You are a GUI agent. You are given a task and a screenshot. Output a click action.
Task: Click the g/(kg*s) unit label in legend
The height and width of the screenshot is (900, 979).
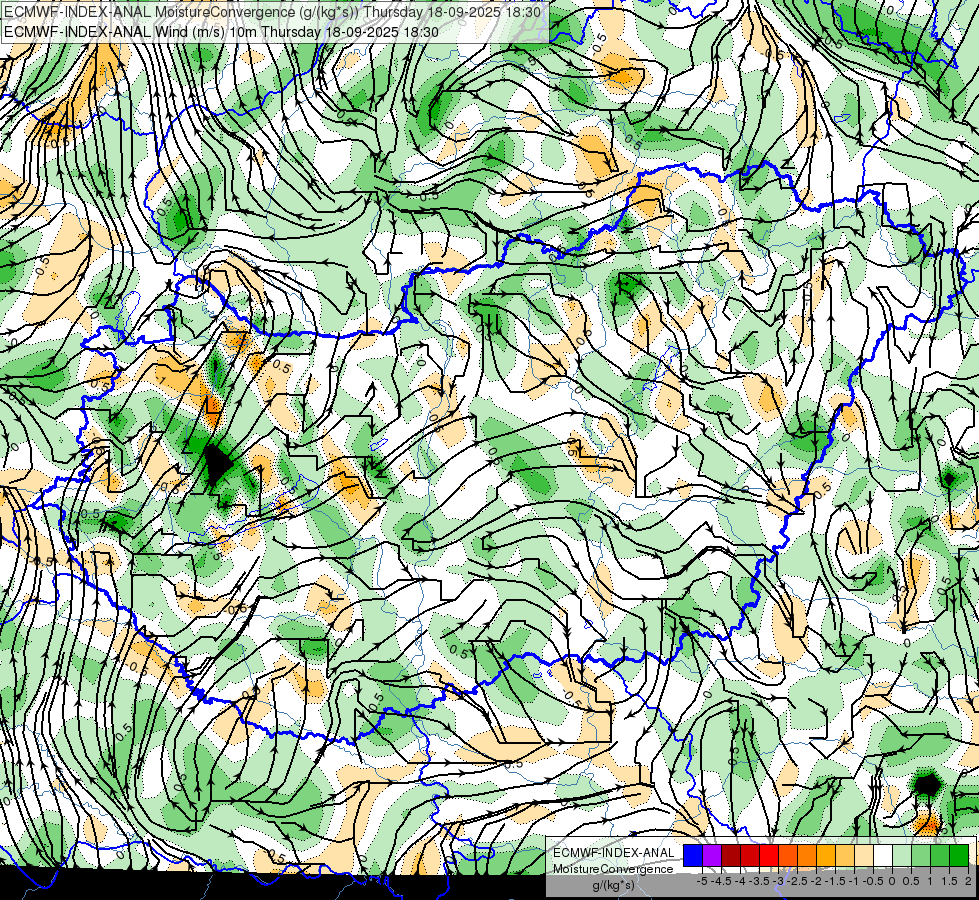(614, 885)
